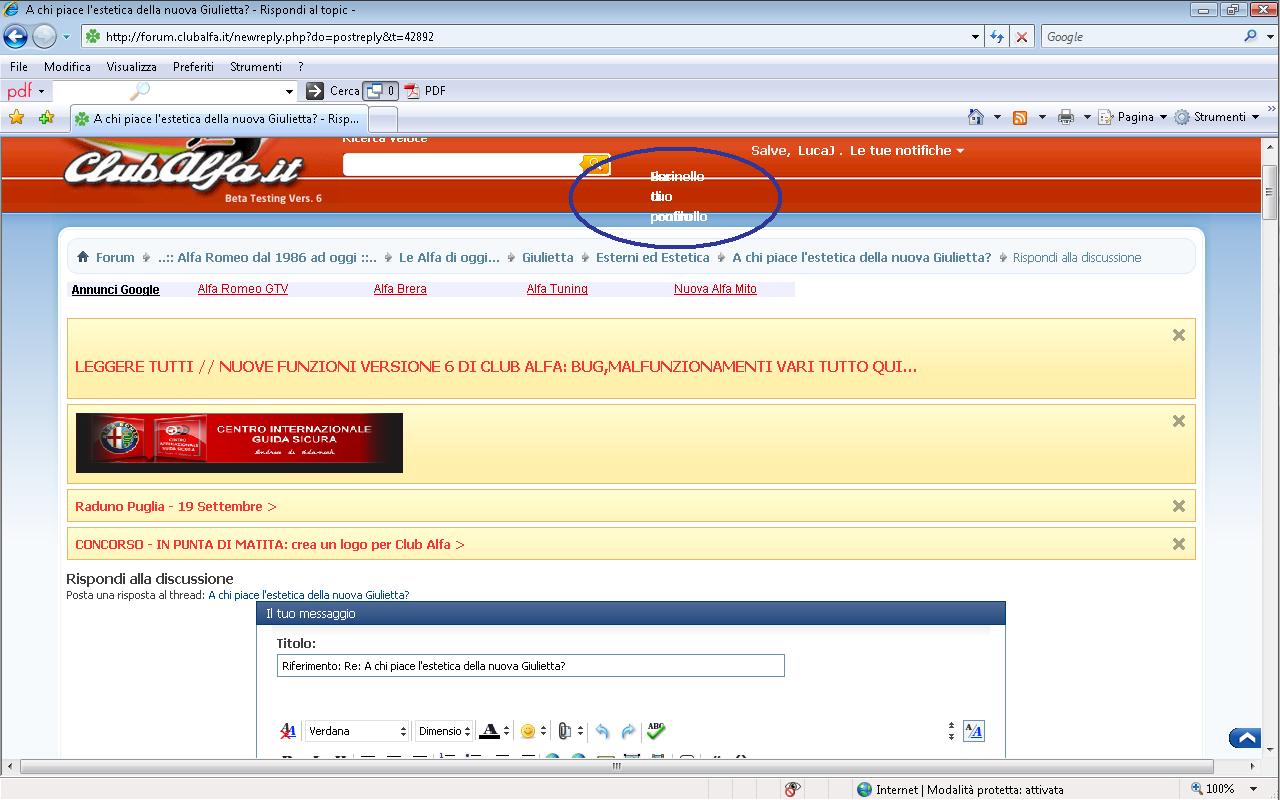Open the Preferiti menu
The image size is (1280, 800).
(x=193, y=67)
